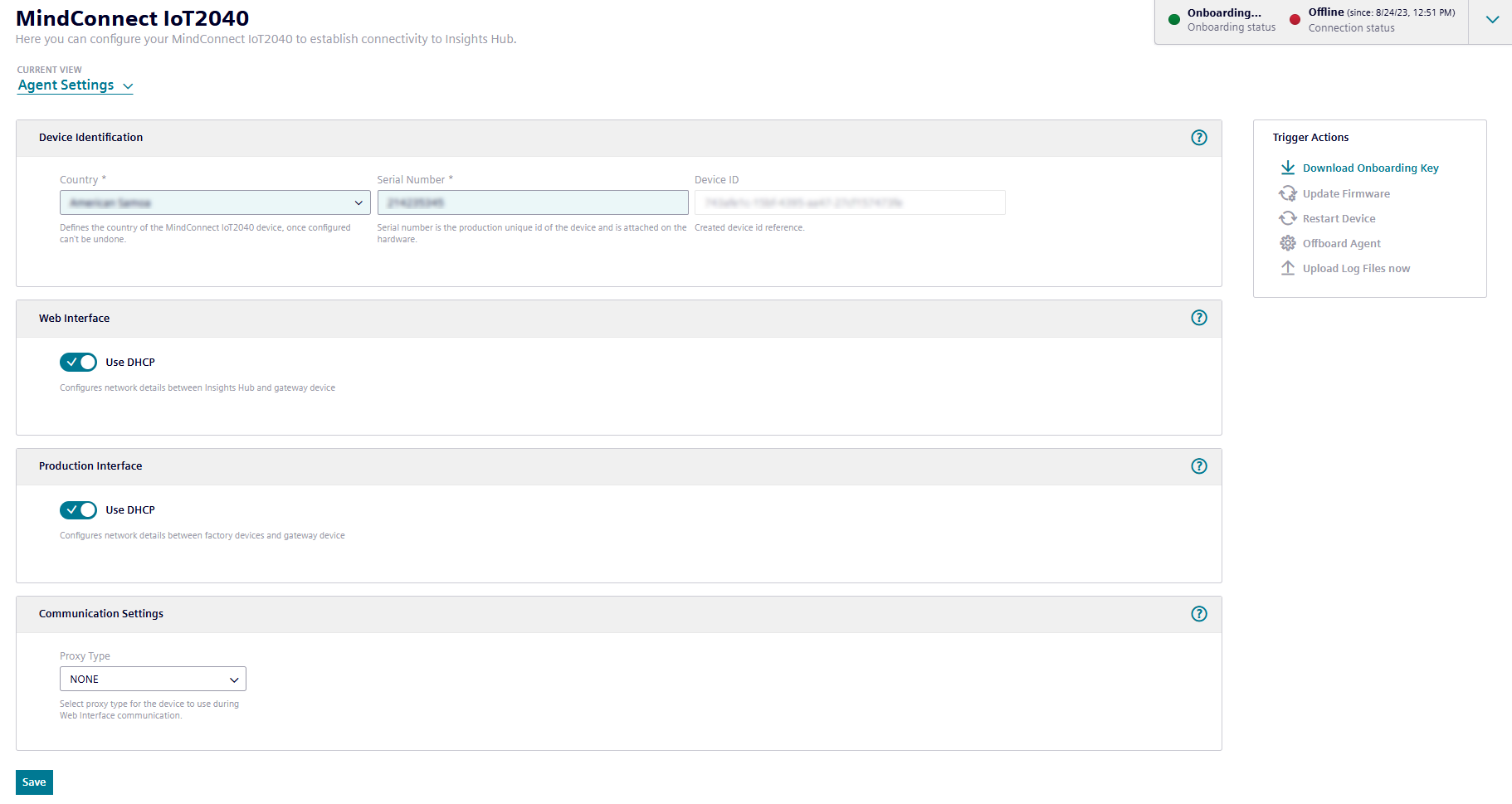Click the Update Firmware icon
The width and height of the screenshot is (1512, 804).
coord(1288,193)
